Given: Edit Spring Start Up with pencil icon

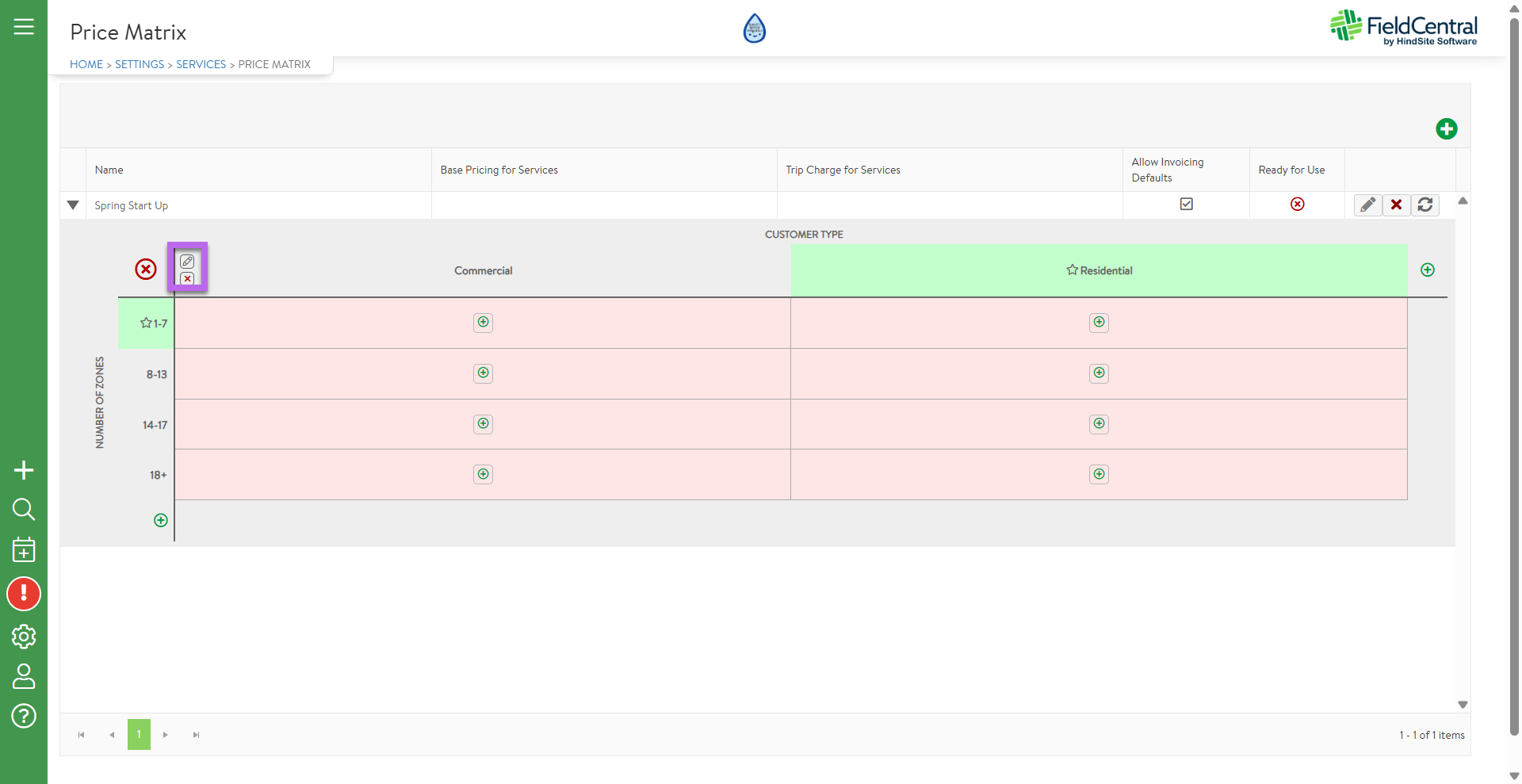Looking at the screenshot, I should pos(1367,205).
